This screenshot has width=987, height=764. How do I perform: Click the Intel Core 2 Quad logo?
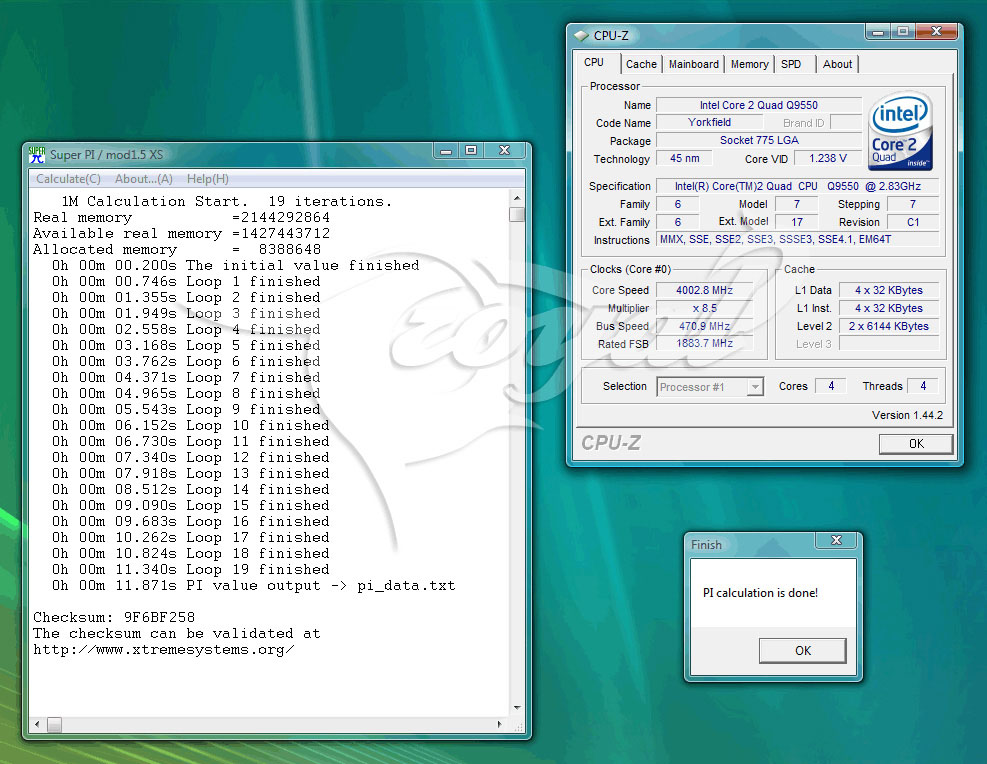901,131
